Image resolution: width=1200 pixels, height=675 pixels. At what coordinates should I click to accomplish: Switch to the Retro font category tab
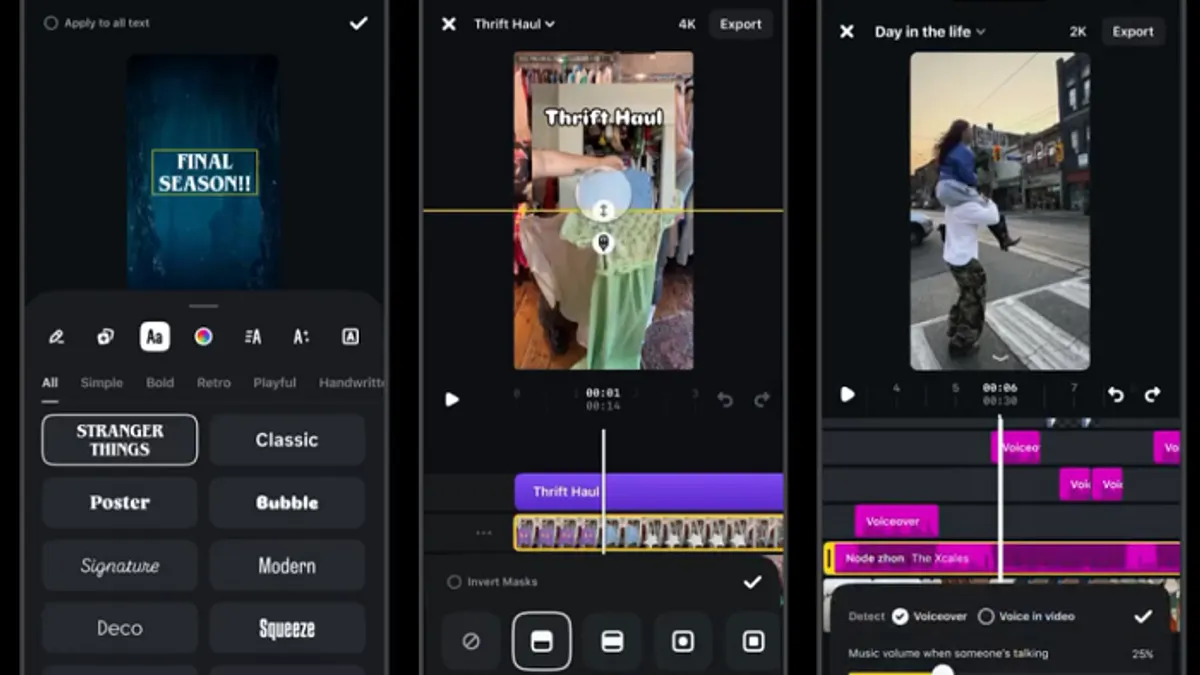(213, 383)
